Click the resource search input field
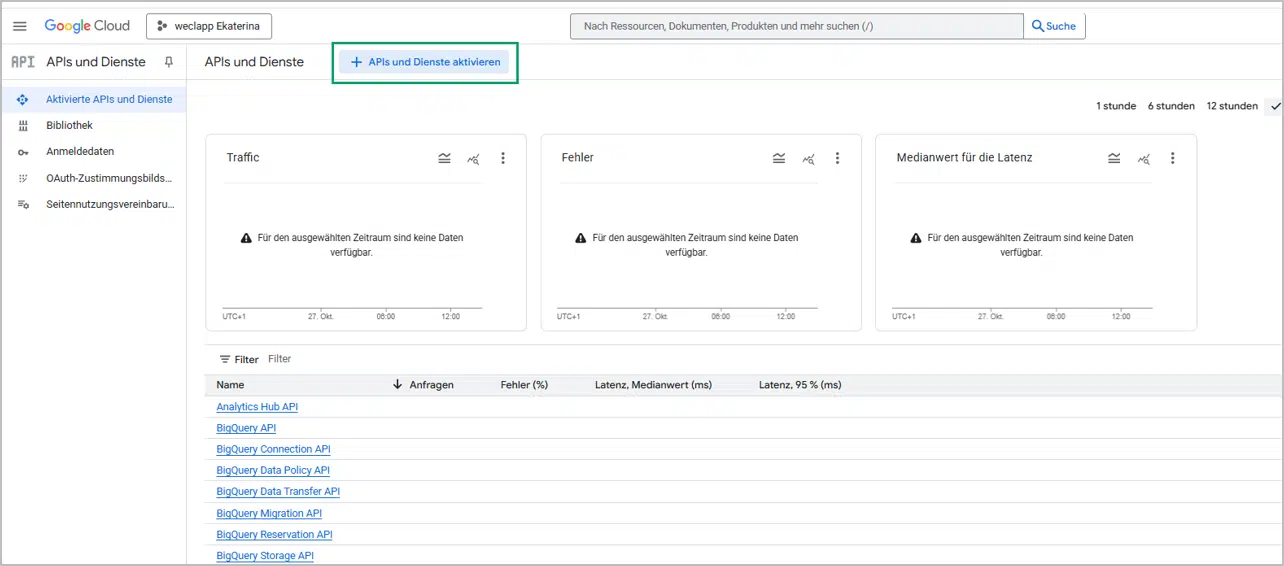This screenshot has height=566, width=1284. 796,26
